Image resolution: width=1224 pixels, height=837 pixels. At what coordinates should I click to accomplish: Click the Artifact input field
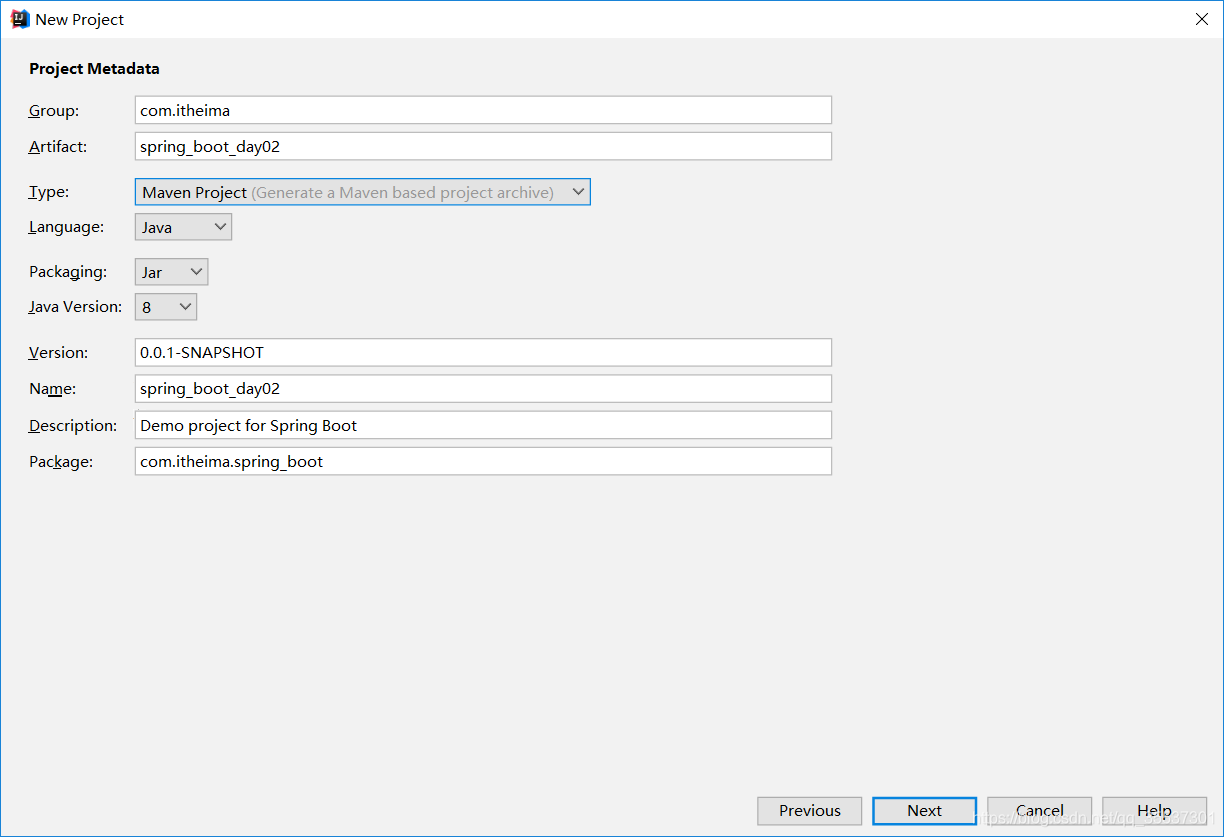[483, 146]
